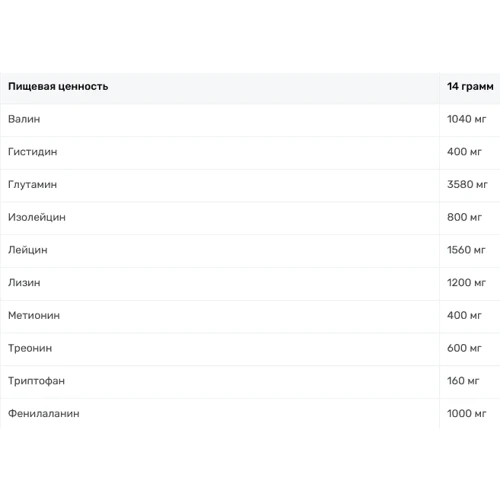Select the "1040 мг" value

(466, 119)
